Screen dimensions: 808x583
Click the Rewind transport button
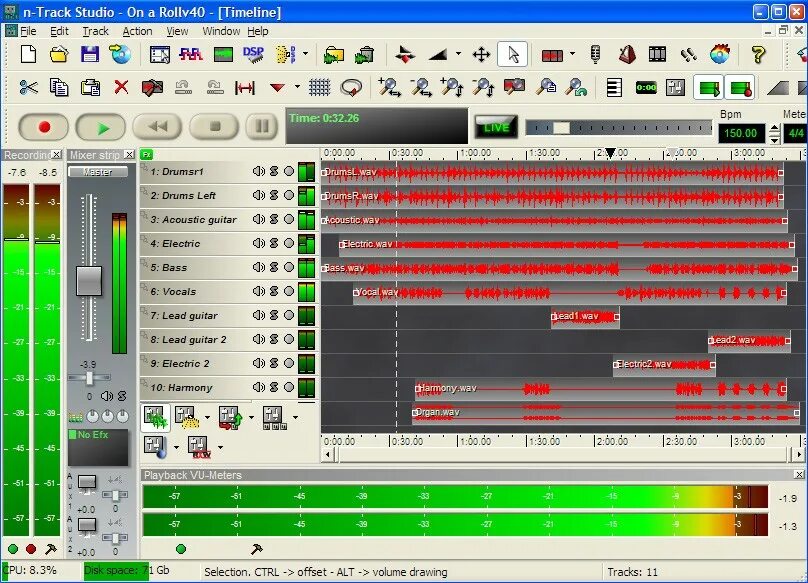[x=157, y=127]
